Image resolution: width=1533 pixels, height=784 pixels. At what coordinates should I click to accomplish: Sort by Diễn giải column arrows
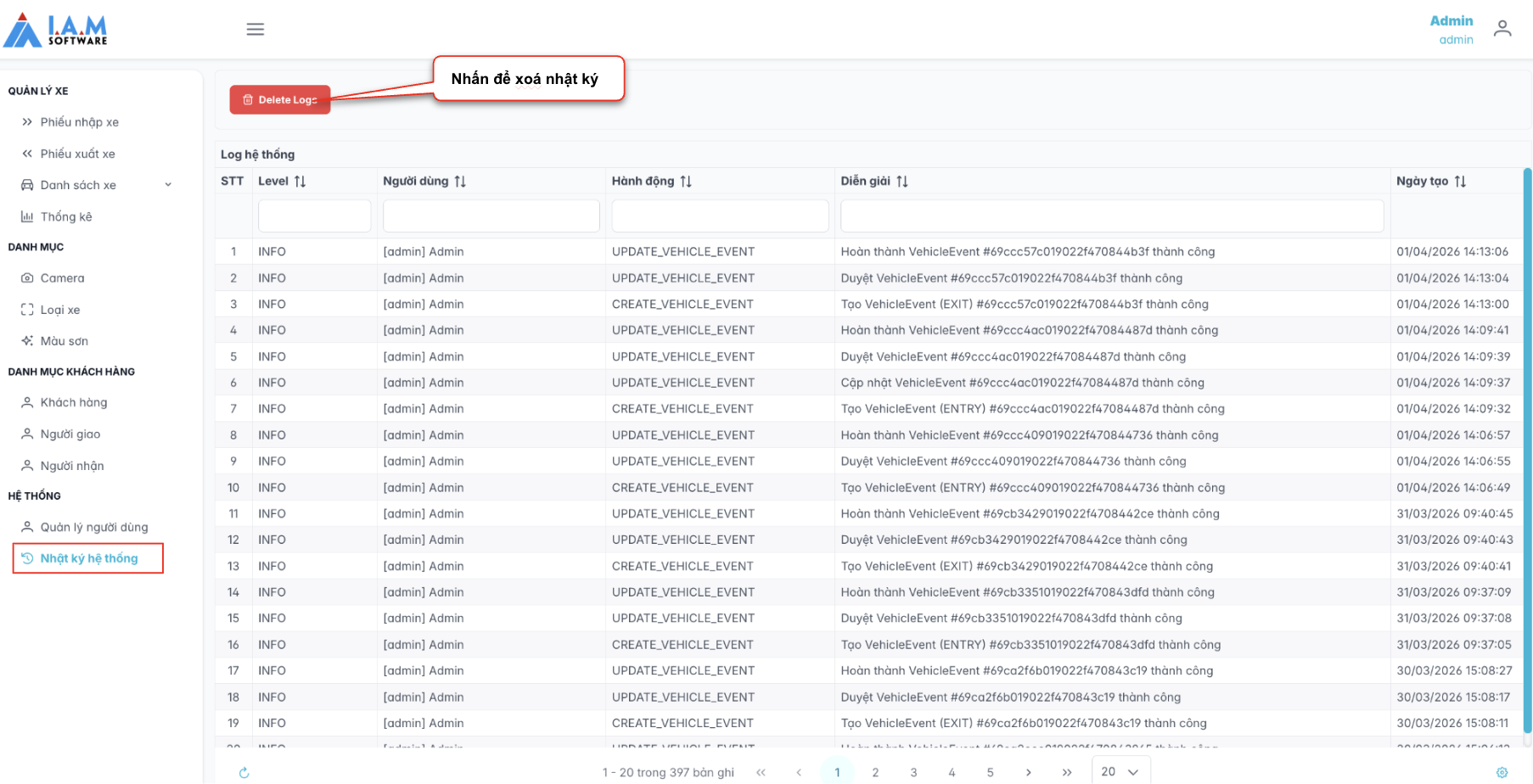click(901, 182)
